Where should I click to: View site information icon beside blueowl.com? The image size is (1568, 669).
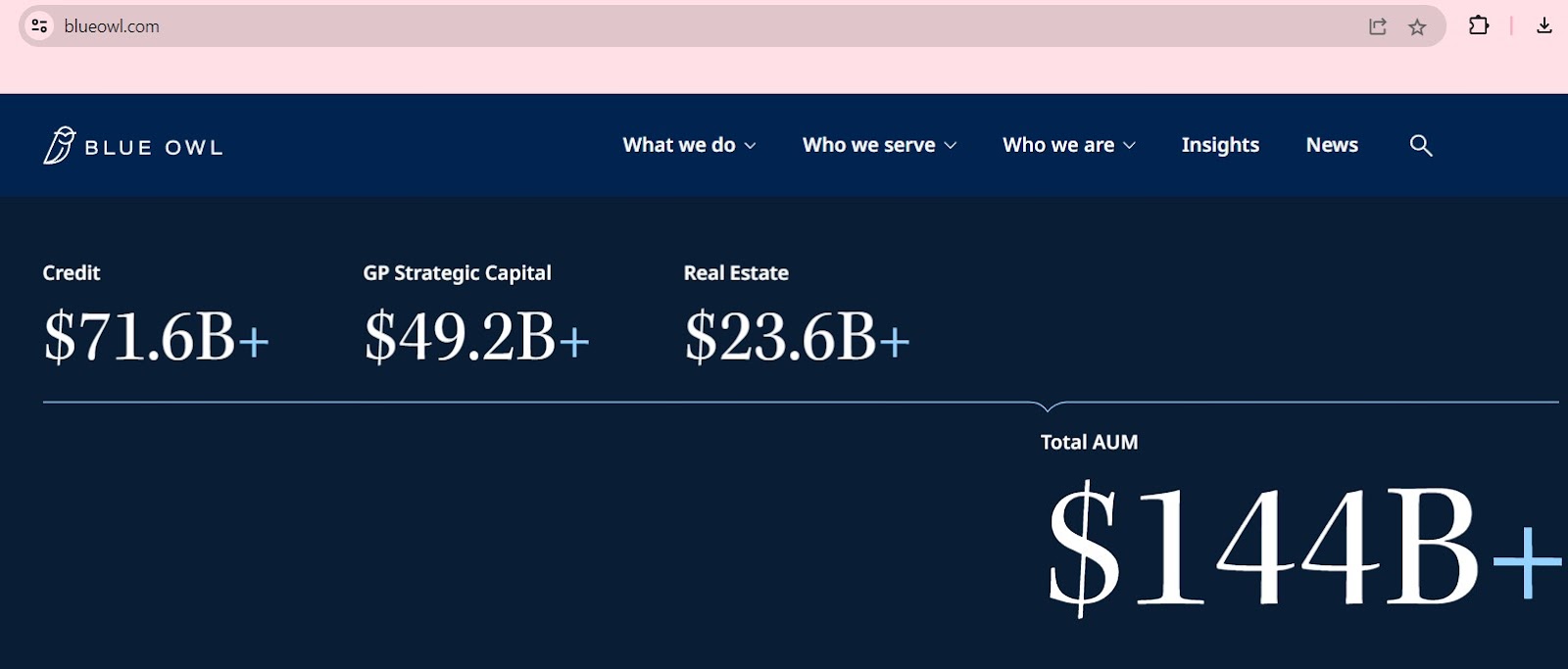coord(39,25)
